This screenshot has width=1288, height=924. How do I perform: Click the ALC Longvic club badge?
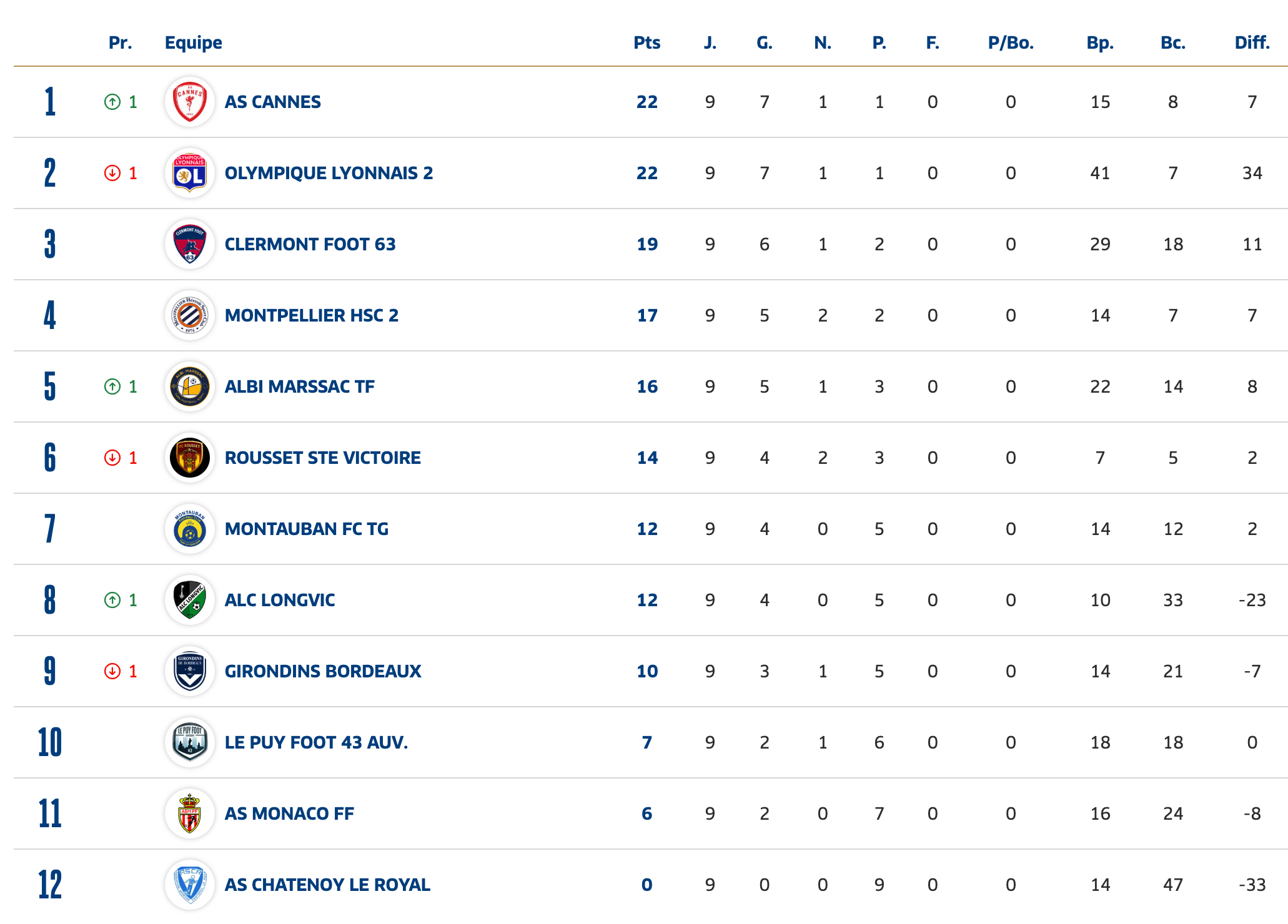point(190,600)
